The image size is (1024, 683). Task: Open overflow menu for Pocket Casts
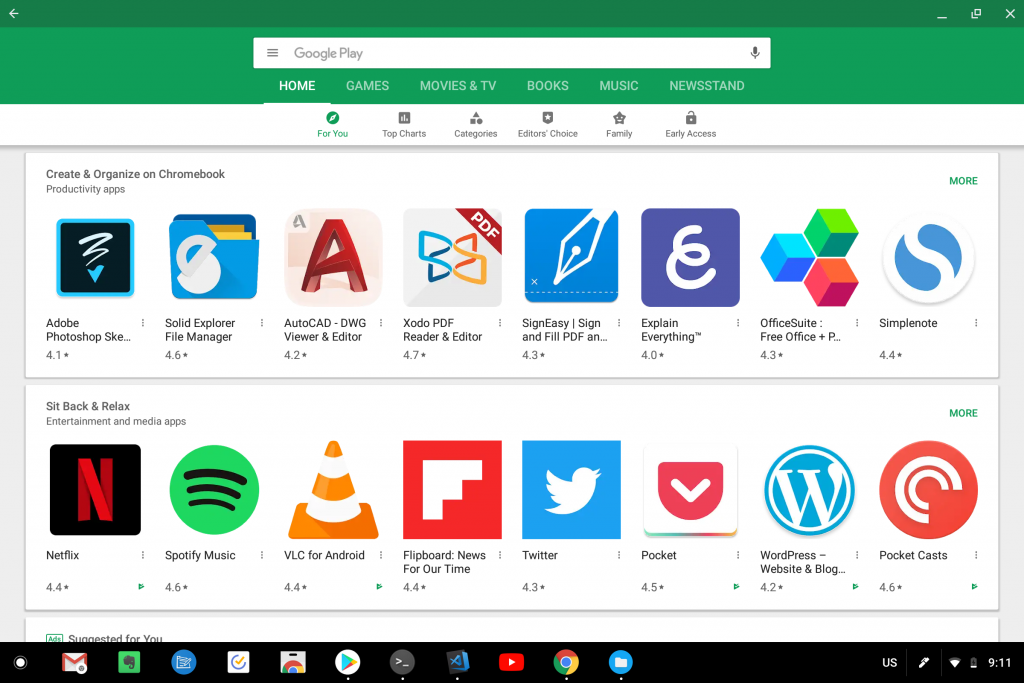pyautogui.click(x=976, y=555)
